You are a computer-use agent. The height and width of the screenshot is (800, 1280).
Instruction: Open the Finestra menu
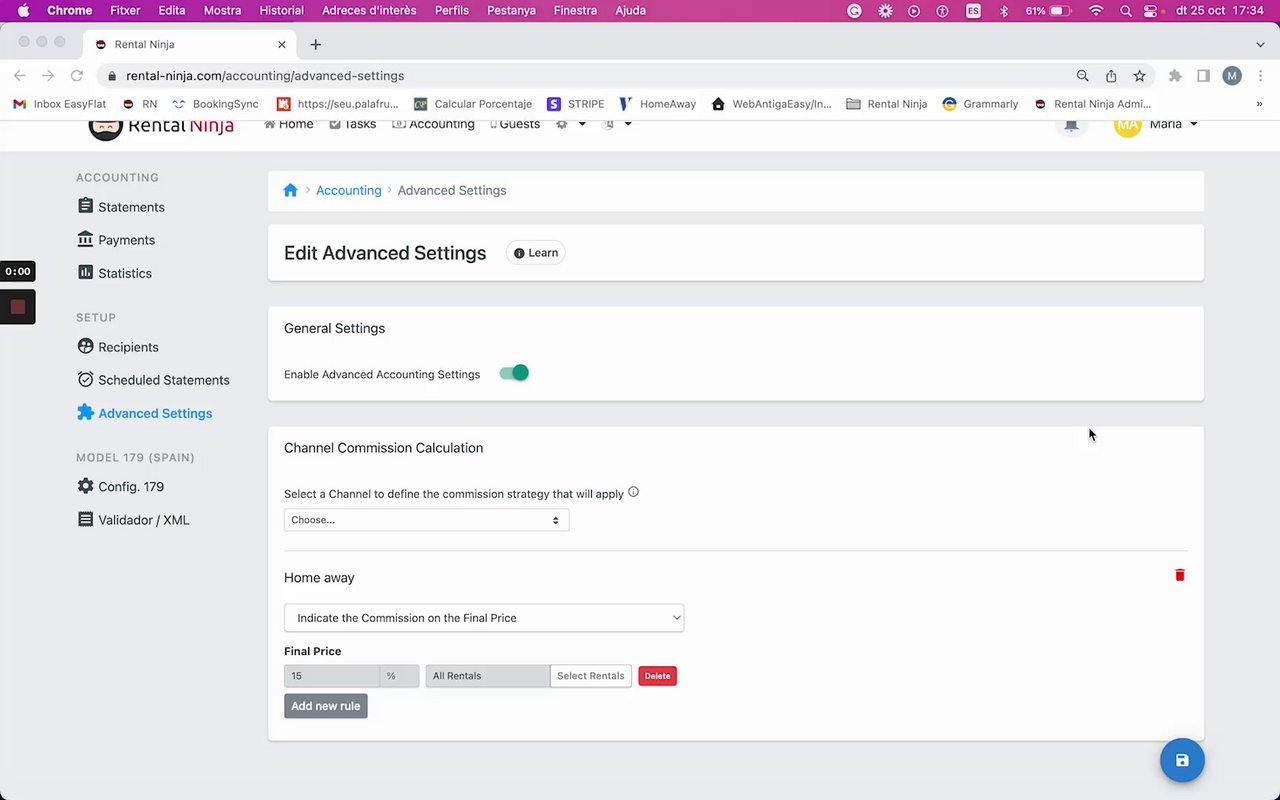point(575,11)
